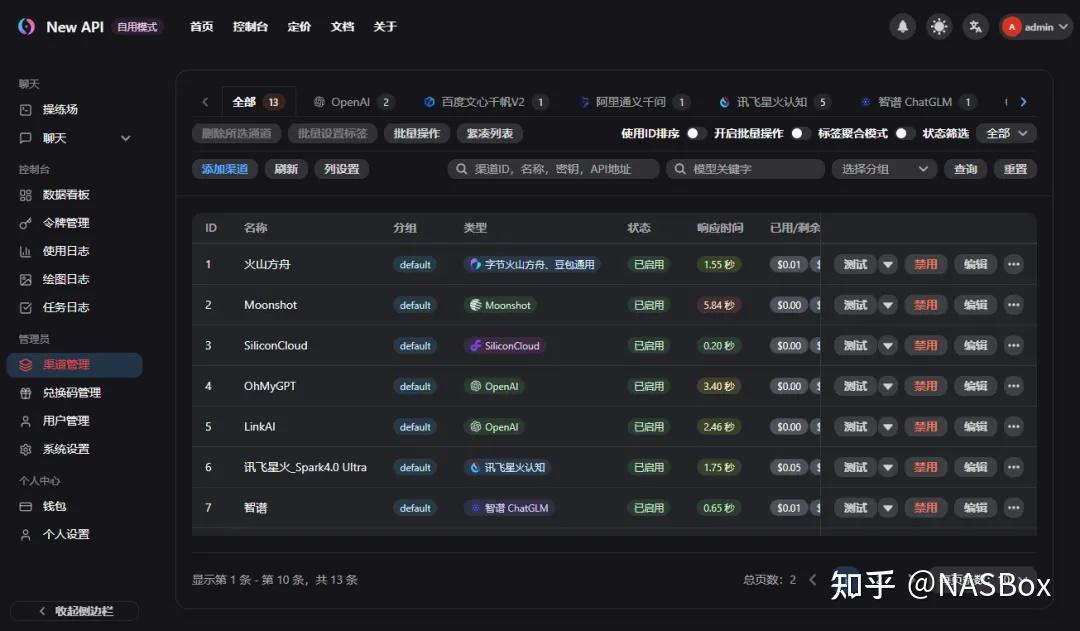
Task: Focus the 渠道ID 名称 search field
Action: (x=553, y=169)
